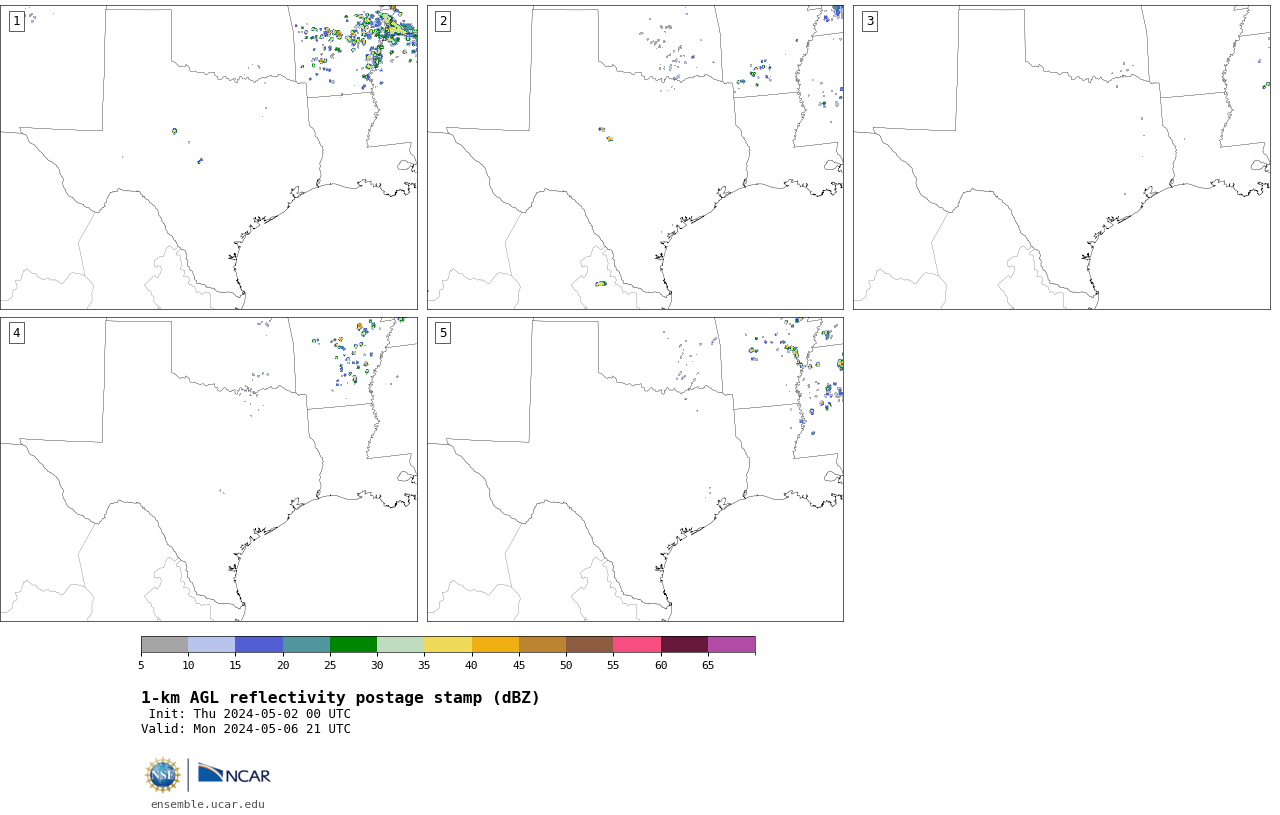Click the yellow 35-40 dBZ swatch
Image resolution: width=1280 pixels, height=815 pixels.
coord(448,644)
